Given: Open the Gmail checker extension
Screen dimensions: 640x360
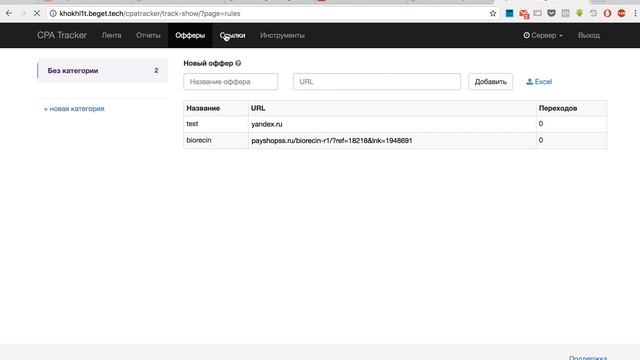Looking at the screenshot, I should pyautogui.click(x=524, y=14).
